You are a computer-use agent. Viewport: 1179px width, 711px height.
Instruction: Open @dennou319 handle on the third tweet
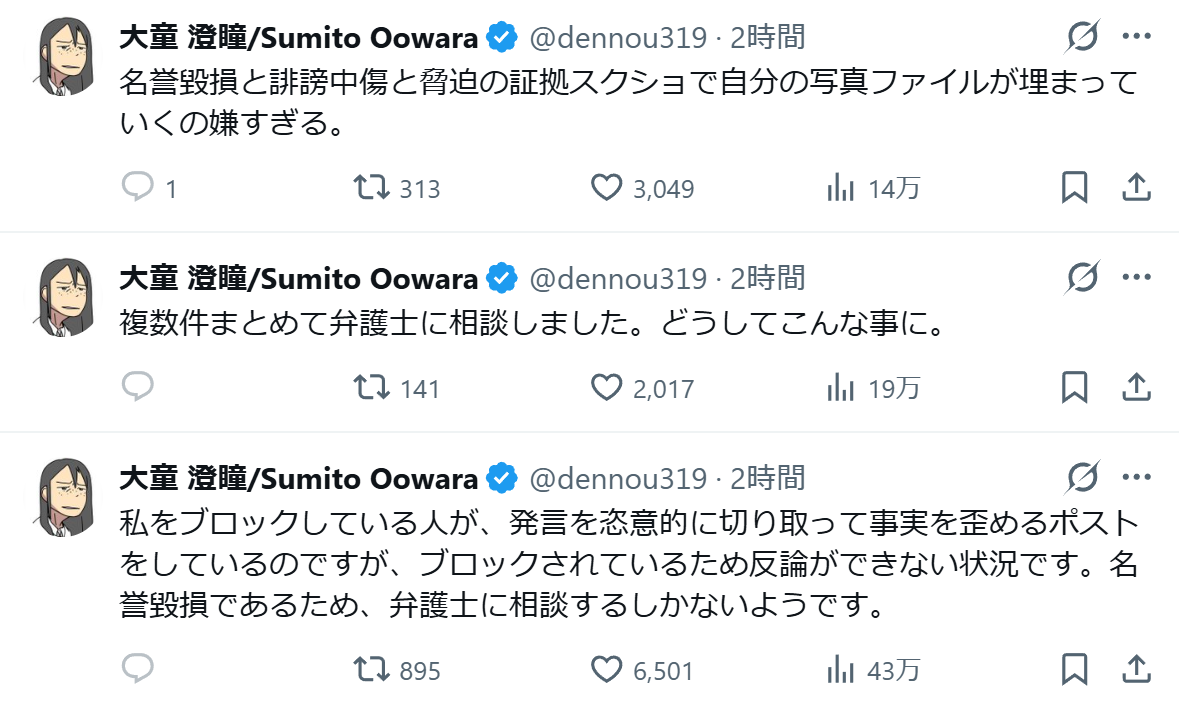point(617,478)
